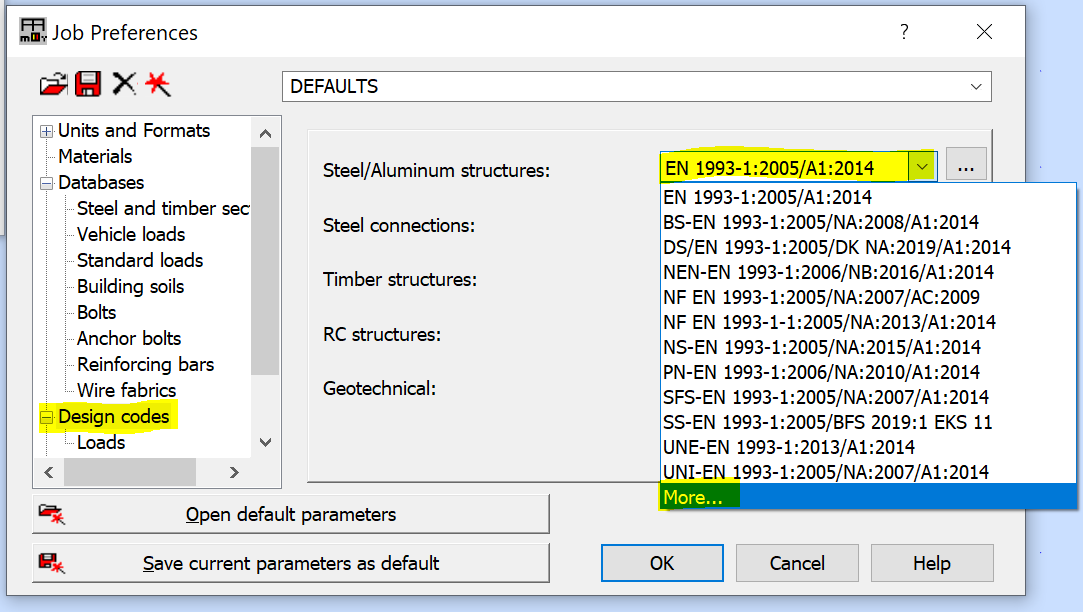Viewport: 1083px width, 612px height.
Task: Delete preference set with black X icon
Action: (x=124, y=84)
